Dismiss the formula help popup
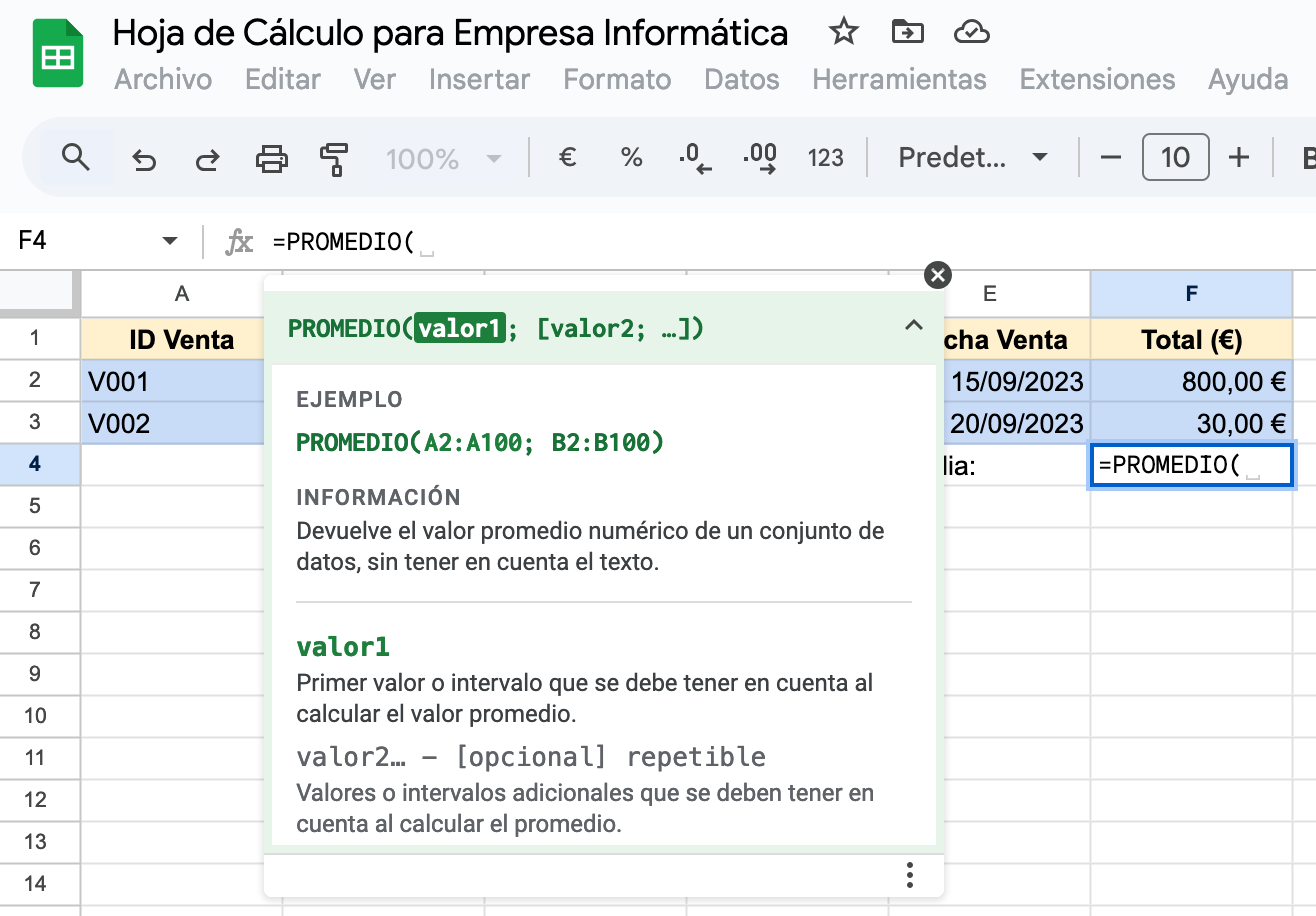 [x=937, y=274]
